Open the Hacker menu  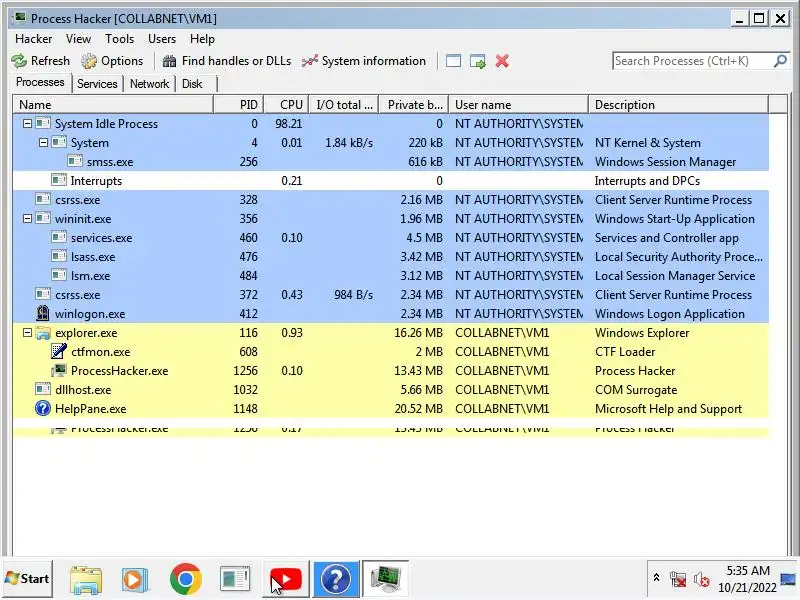point(34,39)
